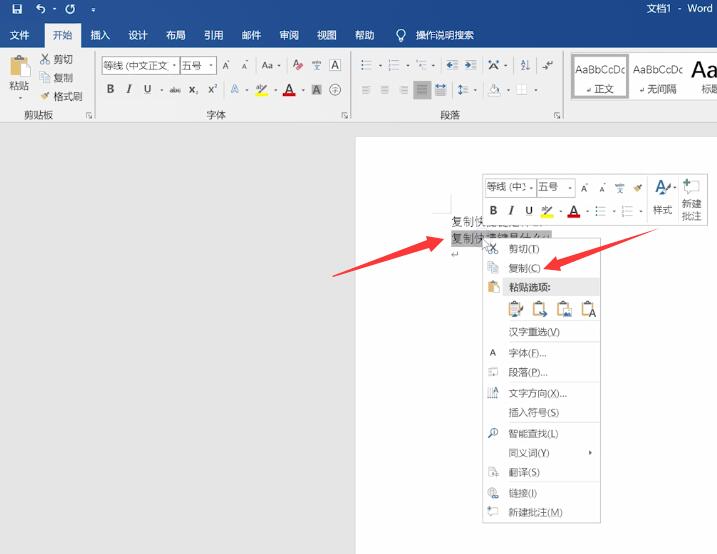
Task: Open the 同义词(Y) submenu
Action: pyautogui.click(x=542, y=453)
